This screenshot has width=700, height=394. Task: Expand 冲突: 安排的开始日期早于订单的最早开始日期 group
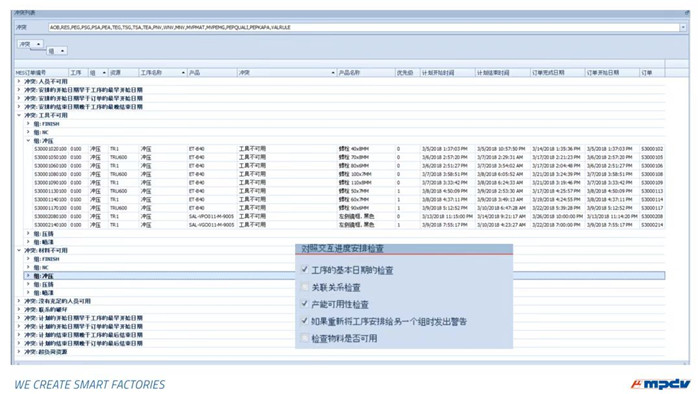click(x=19, y=98)
